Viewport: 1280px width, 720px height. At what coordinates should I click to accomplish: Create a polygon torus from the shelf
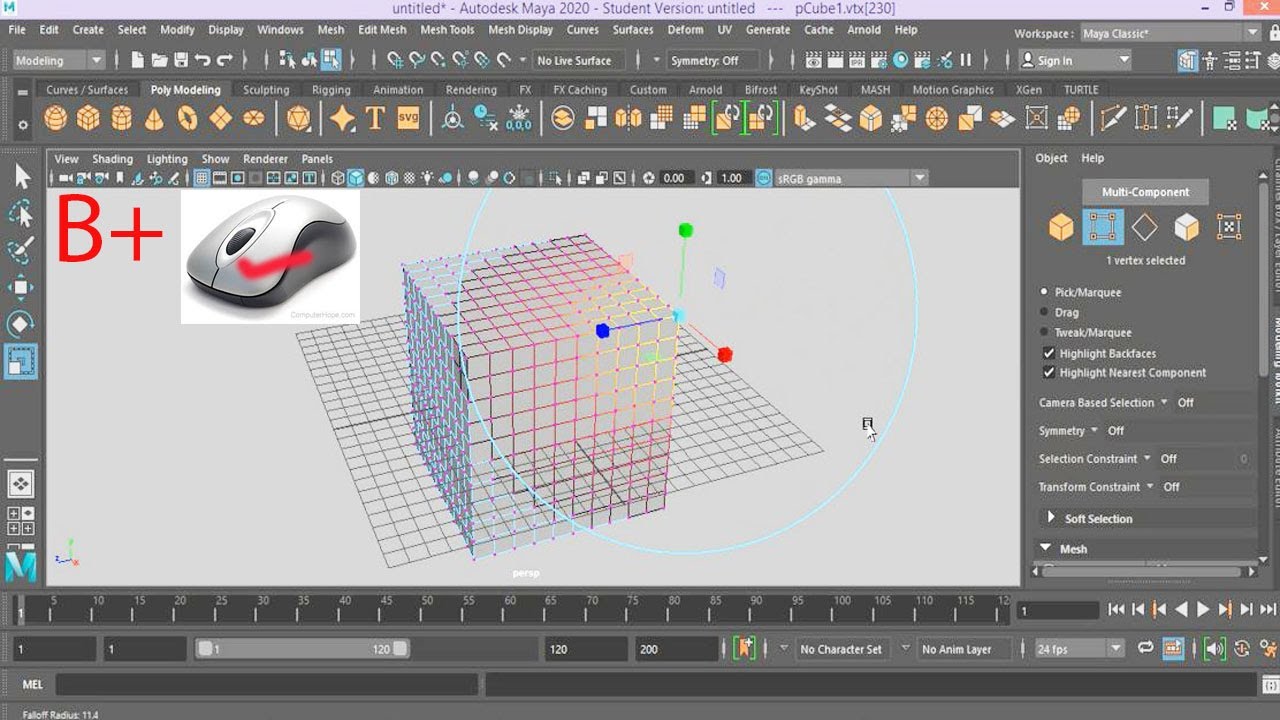[x=187, y=119]
